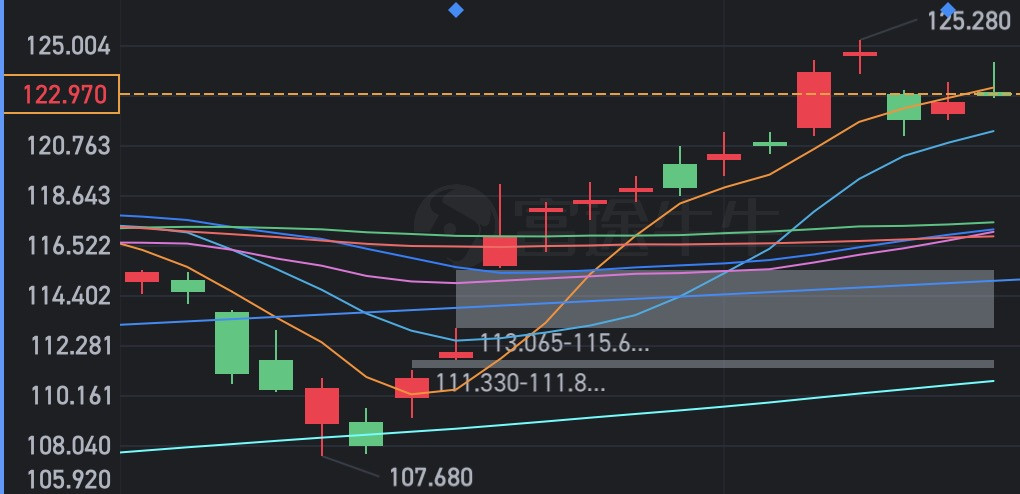Click the y-axis label 108.040
Image resolution: width=1020 pixels, height=494 pixels.
(68, 446)
